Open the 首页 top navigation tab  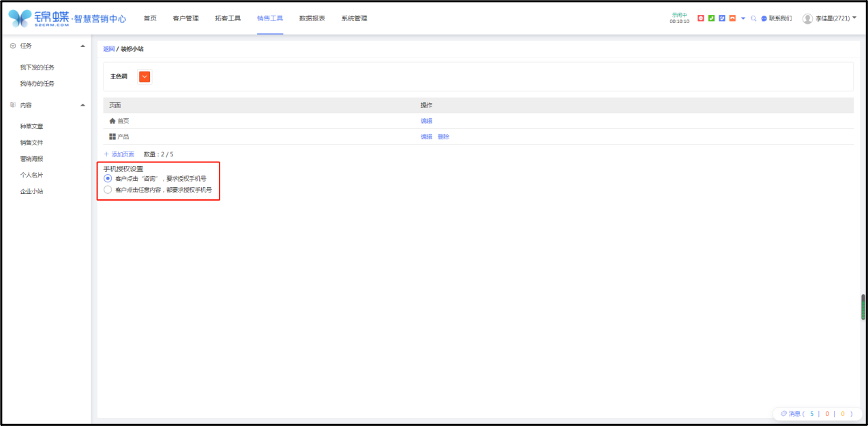click(x=150, y=18)
